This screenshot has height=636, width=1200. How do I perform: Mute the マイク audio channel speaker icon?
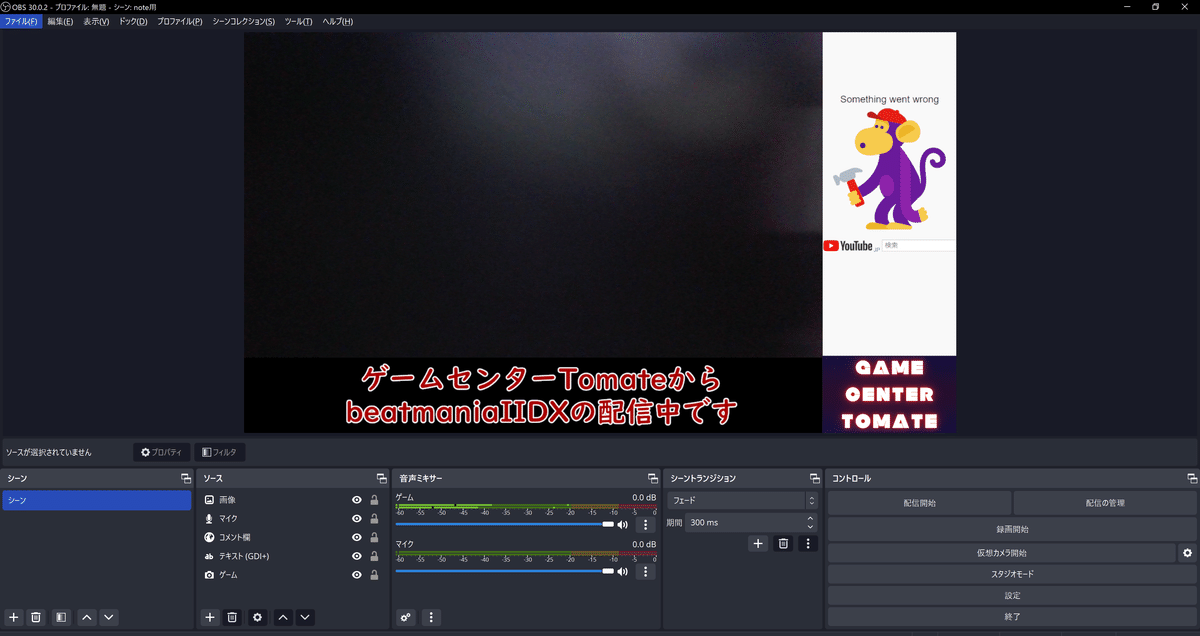tap(622, 571)
